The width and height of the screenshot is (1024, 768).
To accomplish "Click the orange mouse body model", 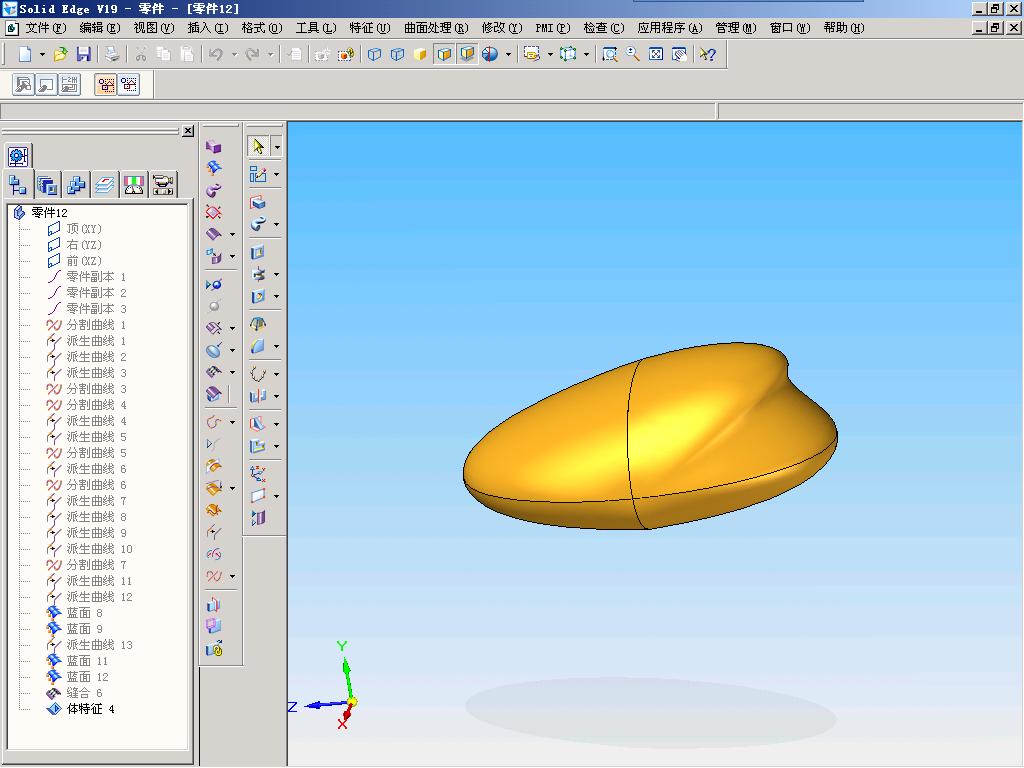I will pos(650,436).
